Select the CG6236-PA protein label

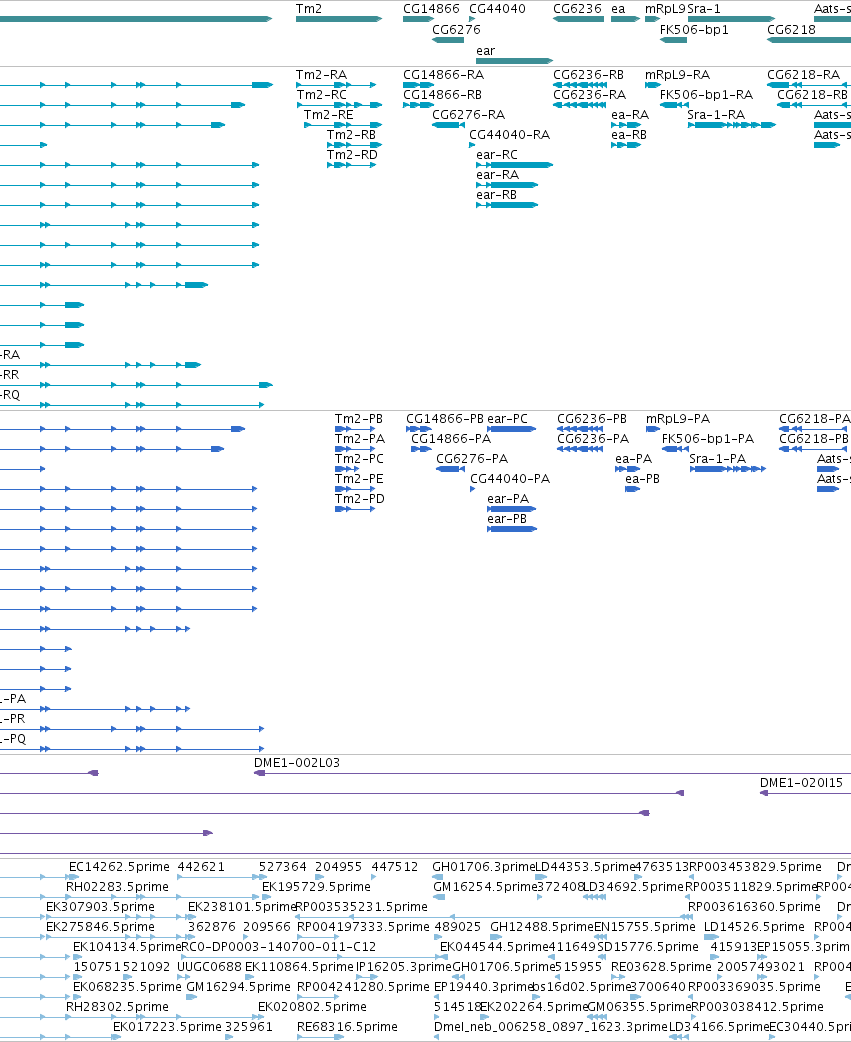[593, 439]
